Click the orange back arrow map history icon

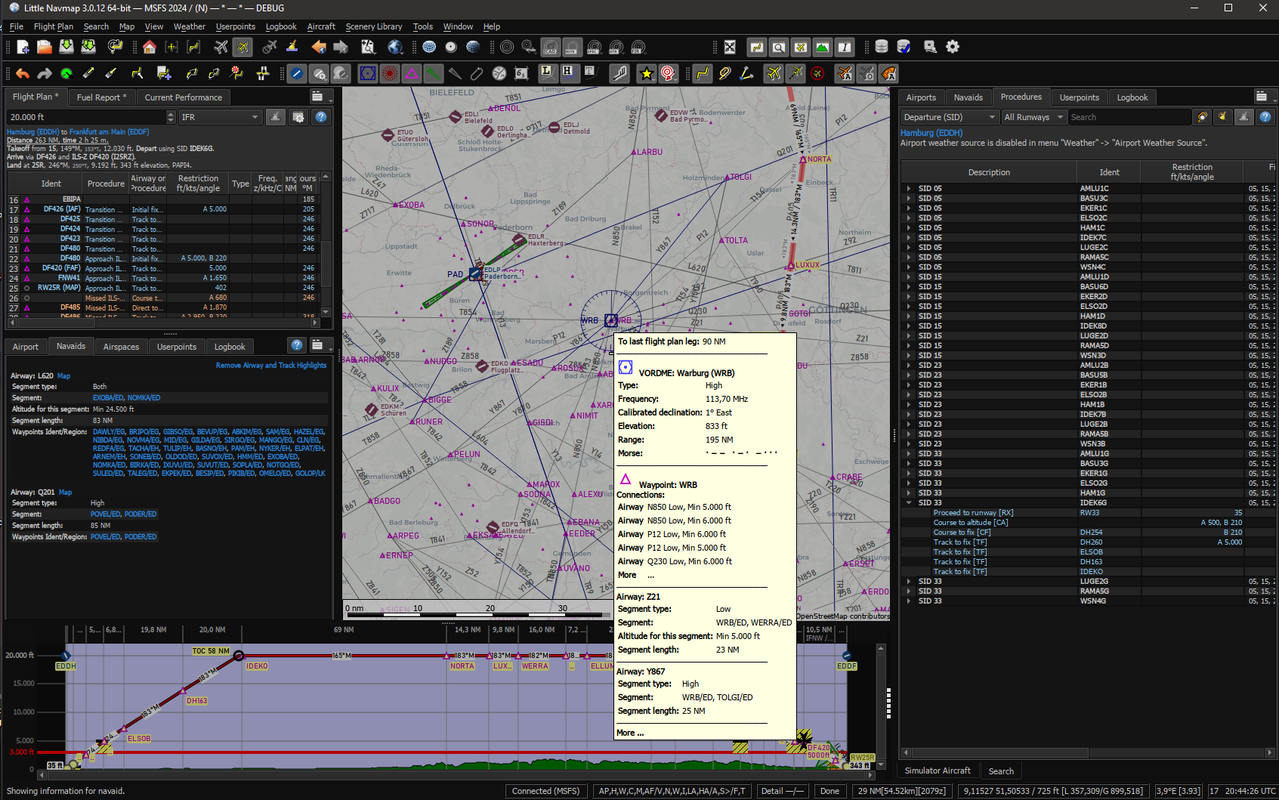click(x=318, y=46)
